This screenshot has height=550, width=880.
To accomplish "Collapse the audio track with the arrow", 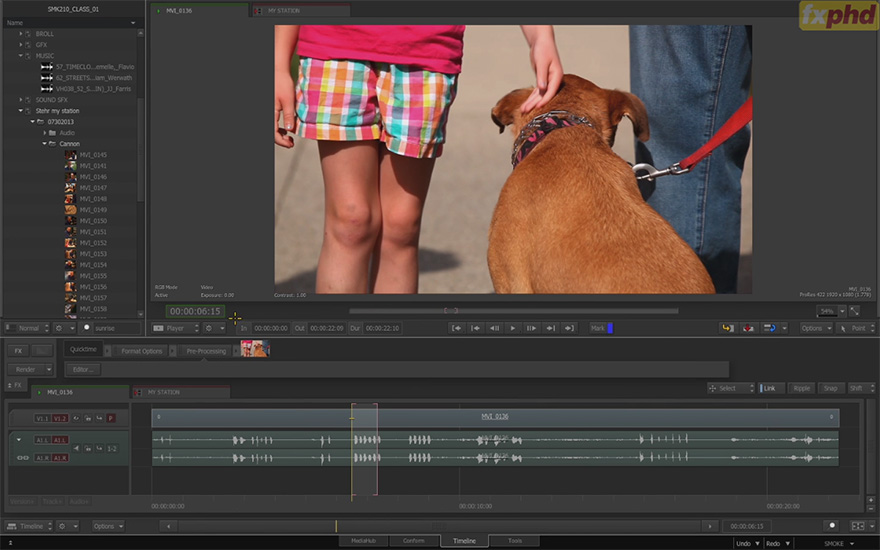I will point(19,440).
